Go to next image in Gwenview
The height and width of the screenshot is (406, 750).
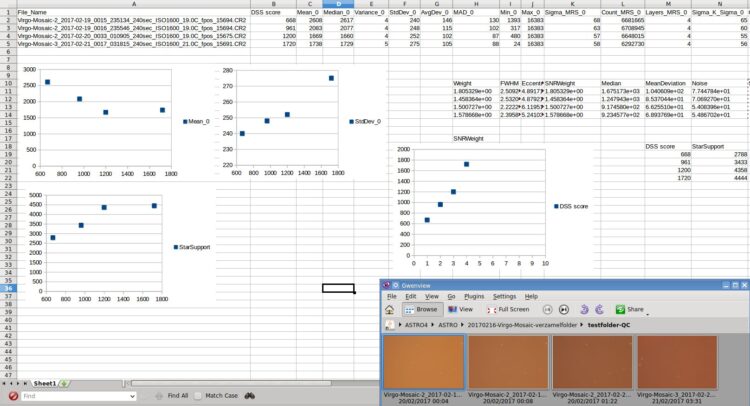(x=564, y=310)
